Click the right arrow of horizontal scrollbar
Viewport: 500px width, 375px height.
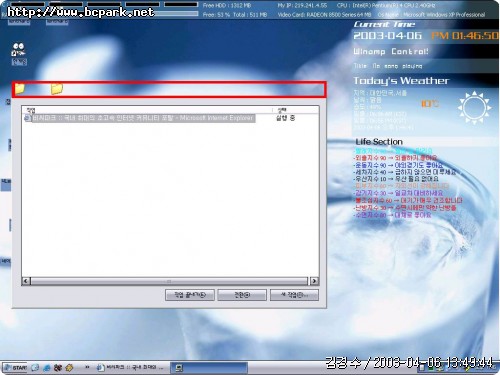314,281
